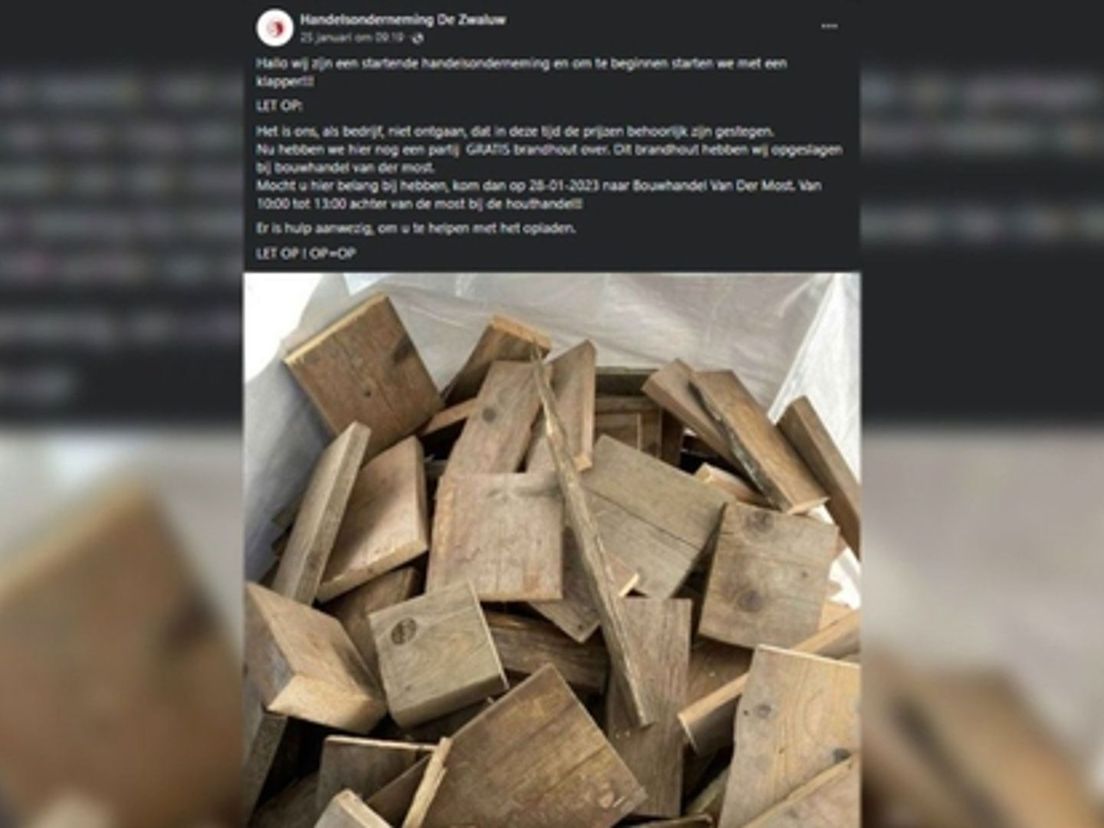Image resolution: width=1104 pixels, height=828 pixels.
Task: Click the first 'LET OP:' line in the post
Action: pyautogui.click(x=279, y=106)
